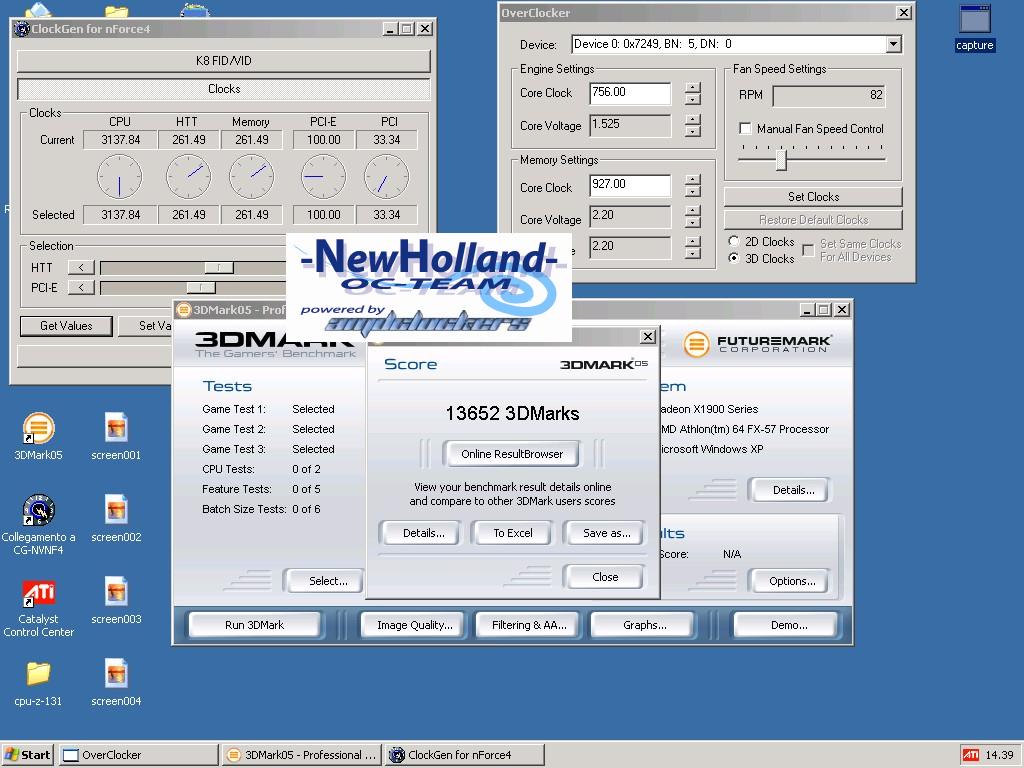The height and width of the screenshot is (768, 1024).
Task: Close the Score dialog via Close button
Action: tap(605, 577)
